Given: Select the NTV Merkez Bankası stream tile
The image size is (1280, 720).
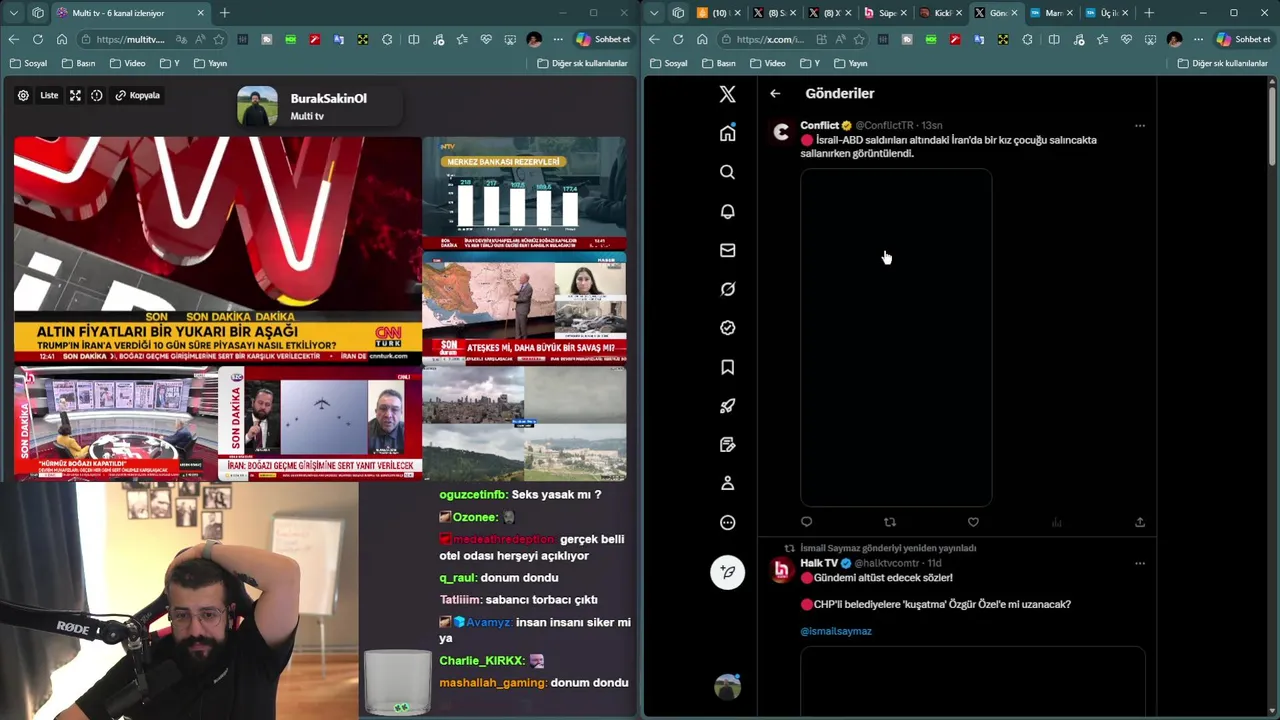Looking at the screenshot, I should 524,193.
